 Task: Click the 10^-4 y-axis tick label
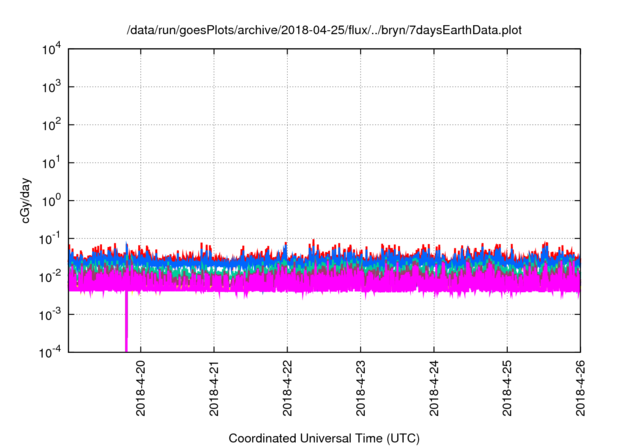tap(51, 351)
